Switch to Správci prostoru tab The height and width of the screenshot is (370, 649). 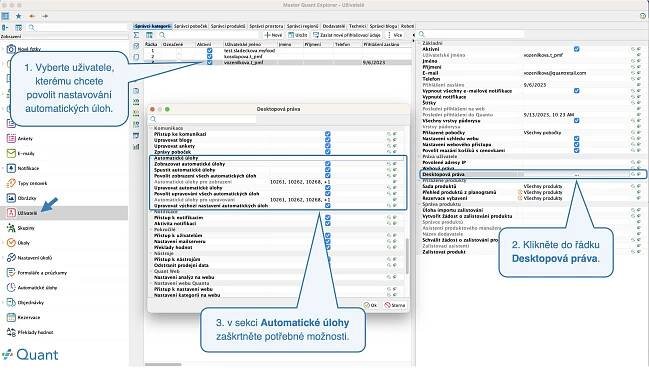tap(266, 26)
